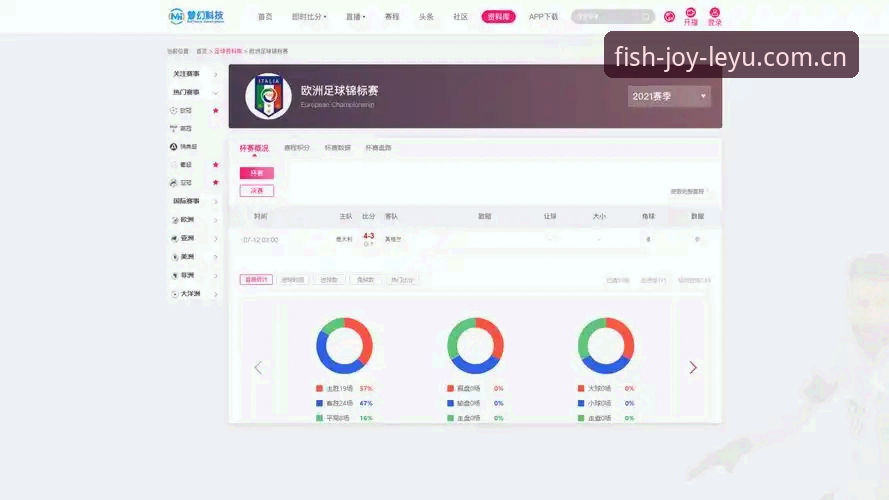Follow the 首页 breadcrumb link
This screenshot has height=500, width=889.
[201, 51]
